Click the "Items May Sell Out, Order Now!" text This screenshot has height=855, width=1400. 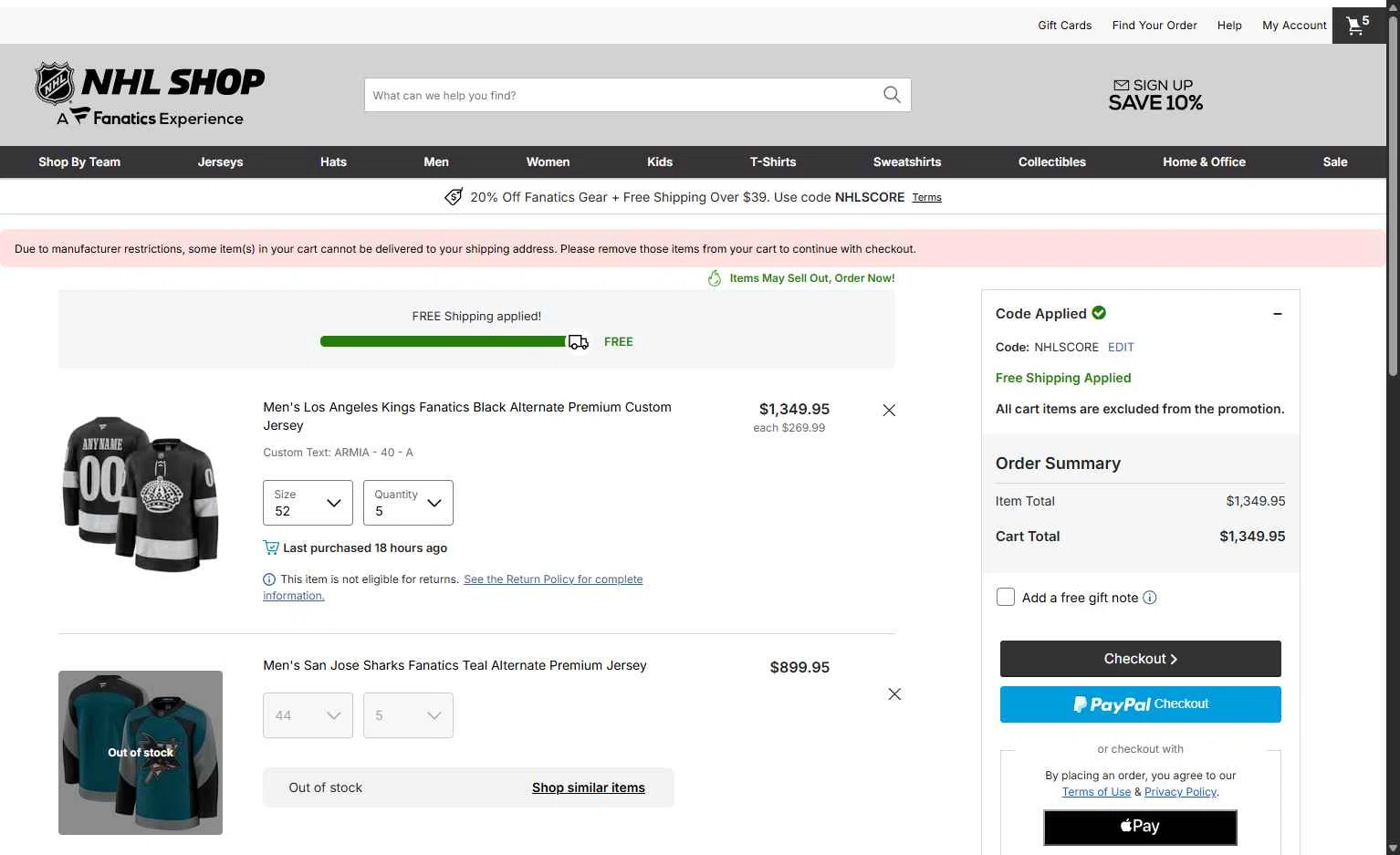[812, 278]
